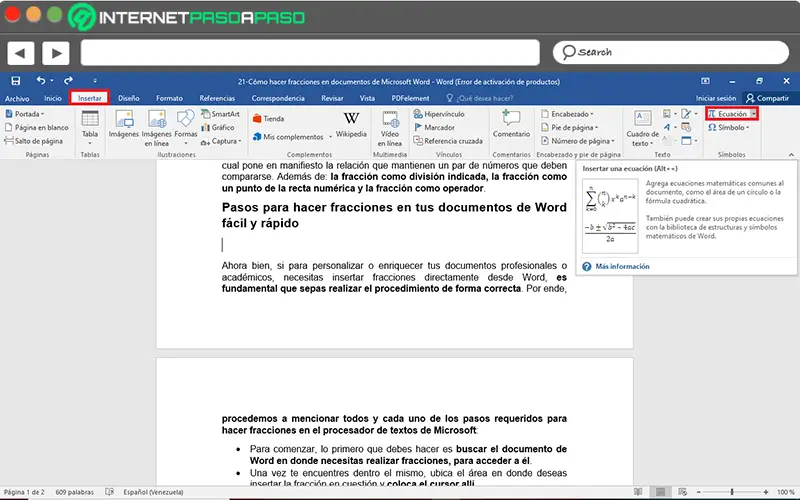Insert date and time icon
Screen dimensions: 800x500
tap(686, 128)
